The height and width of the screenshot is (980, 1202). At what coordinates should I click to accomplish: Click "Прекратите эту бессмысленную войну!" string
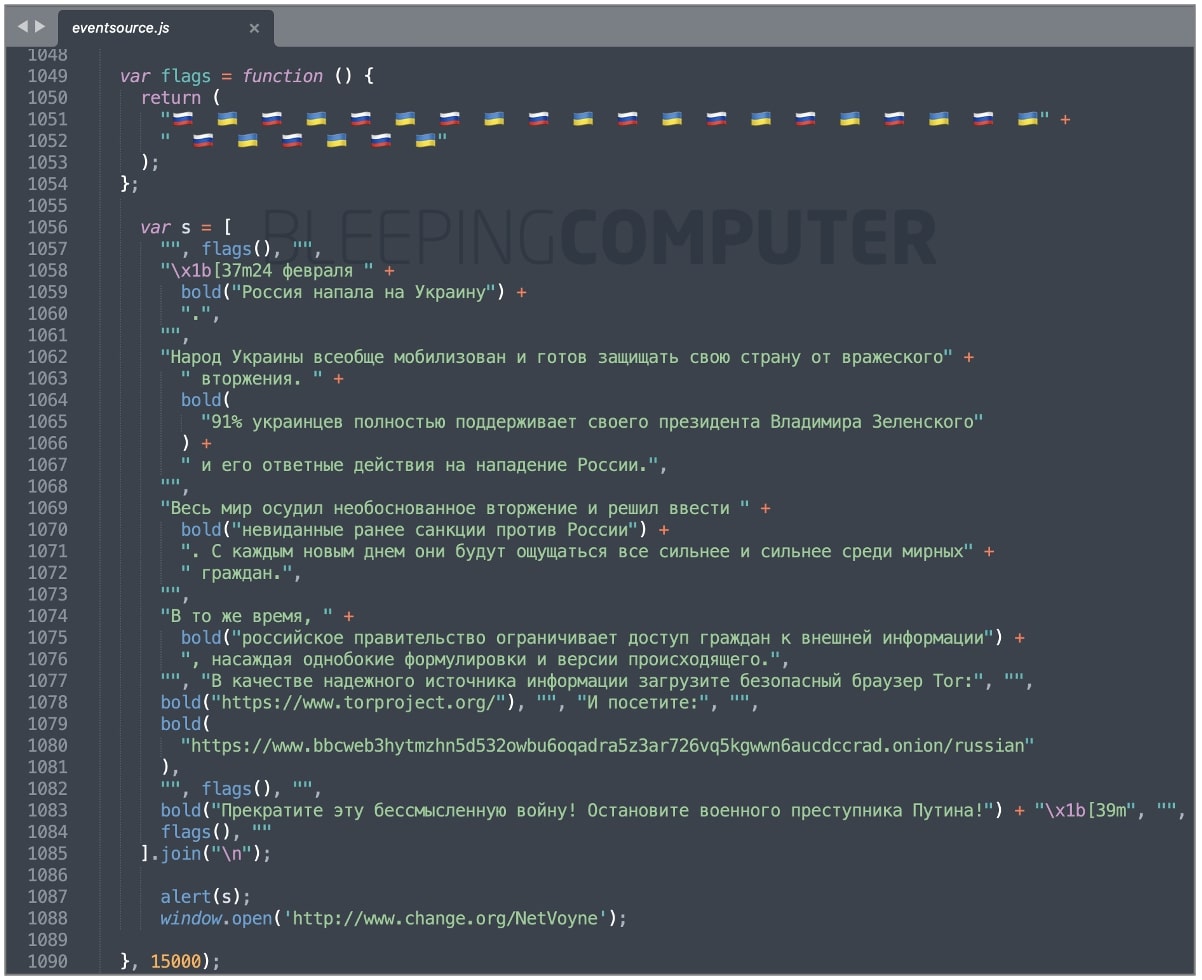tap(602, 811)
